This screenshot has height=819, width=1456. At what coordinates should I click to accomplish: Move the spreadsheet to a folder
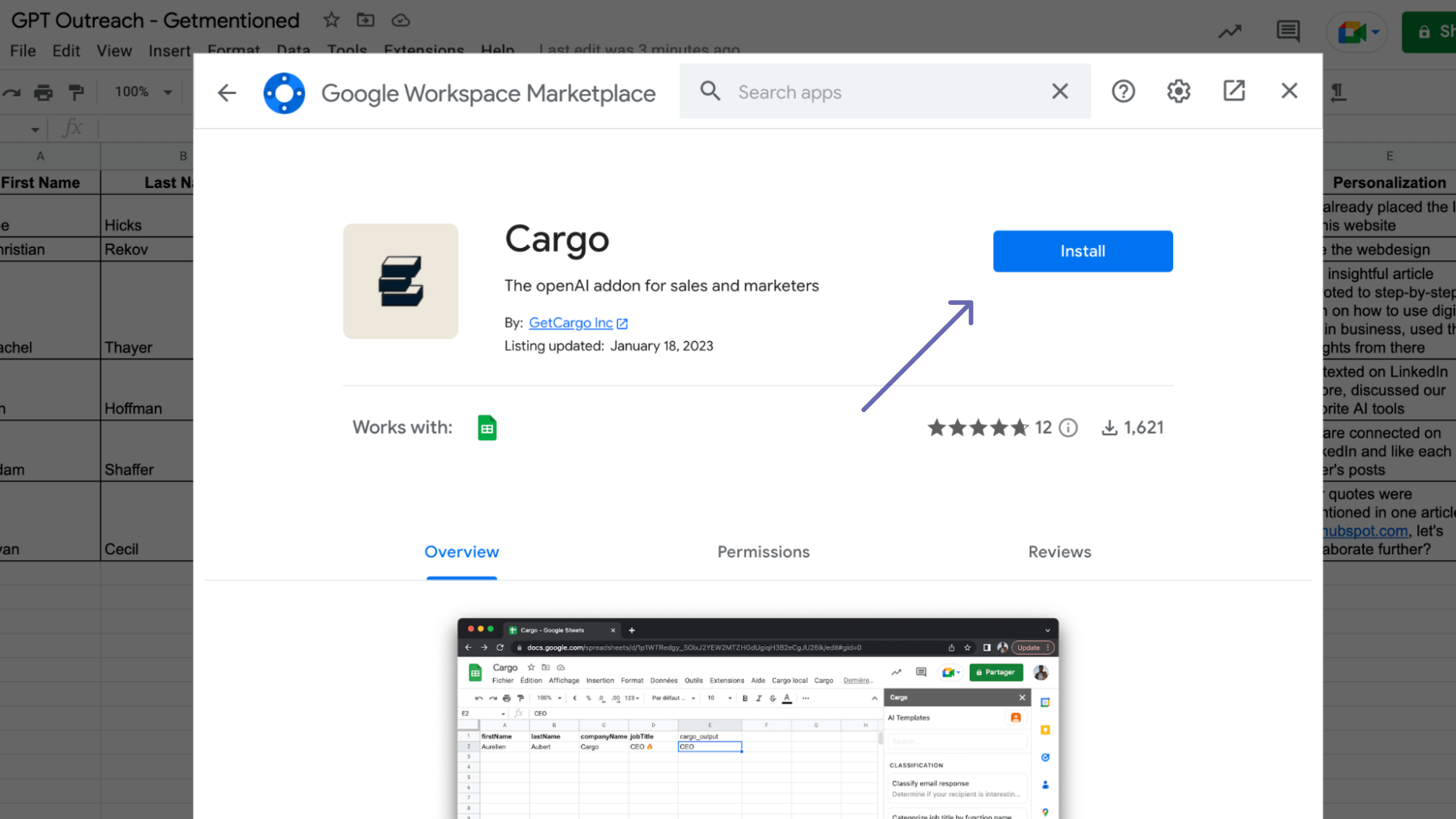365,20
